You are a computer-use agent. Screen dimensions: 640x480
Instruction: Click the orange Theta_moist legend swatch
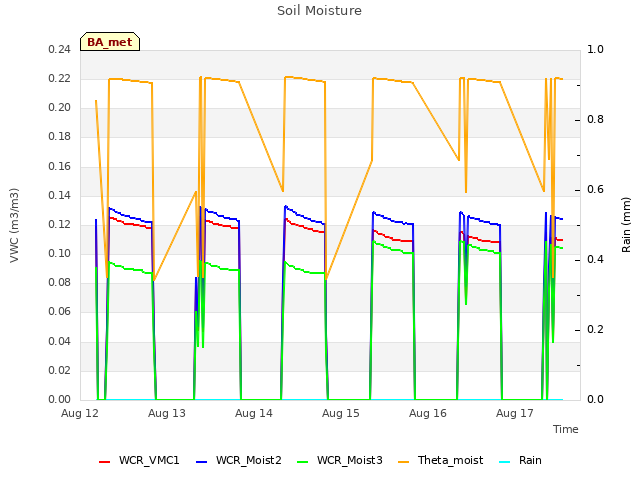click(403, 462)
